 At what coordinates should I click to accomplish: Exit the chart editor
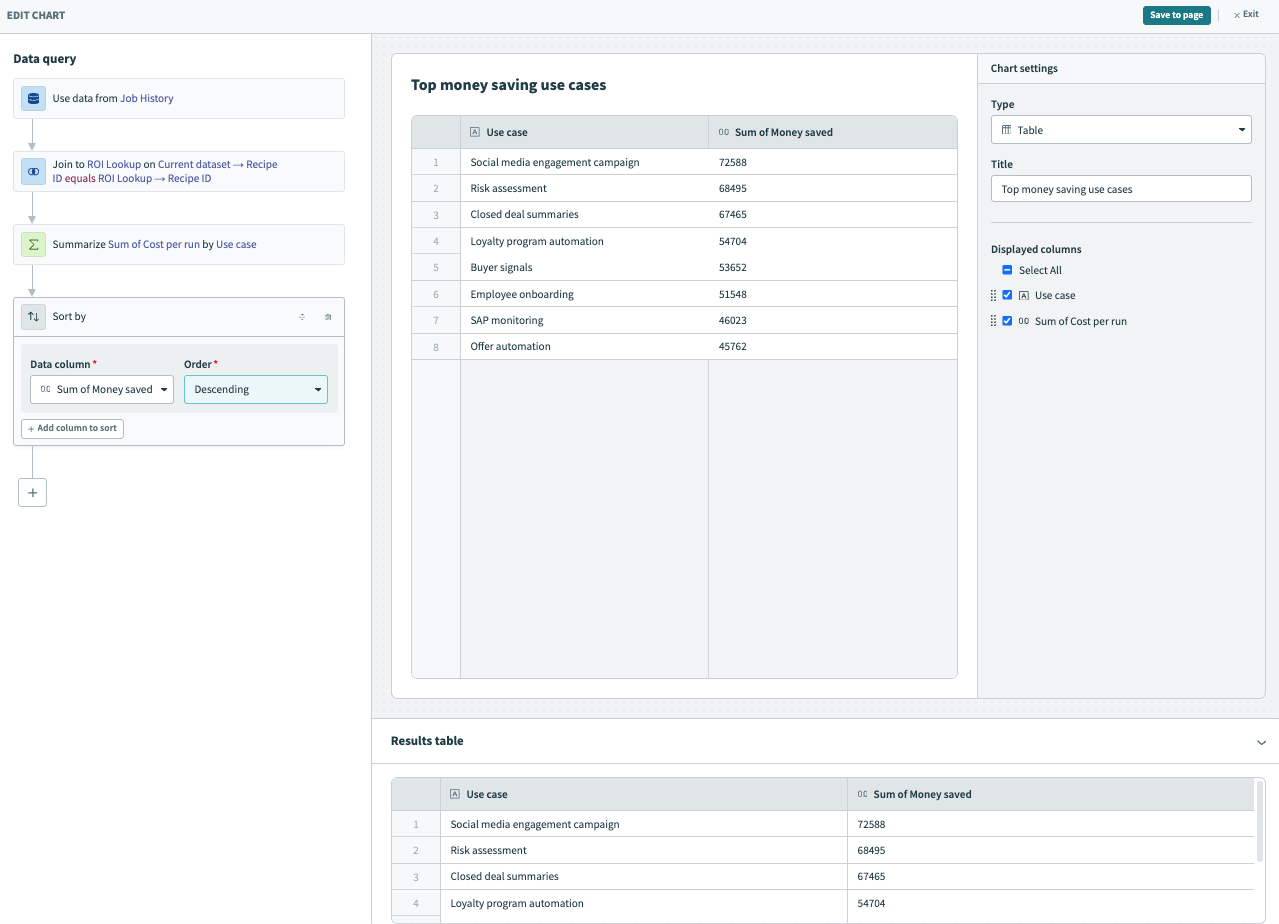1246,15
